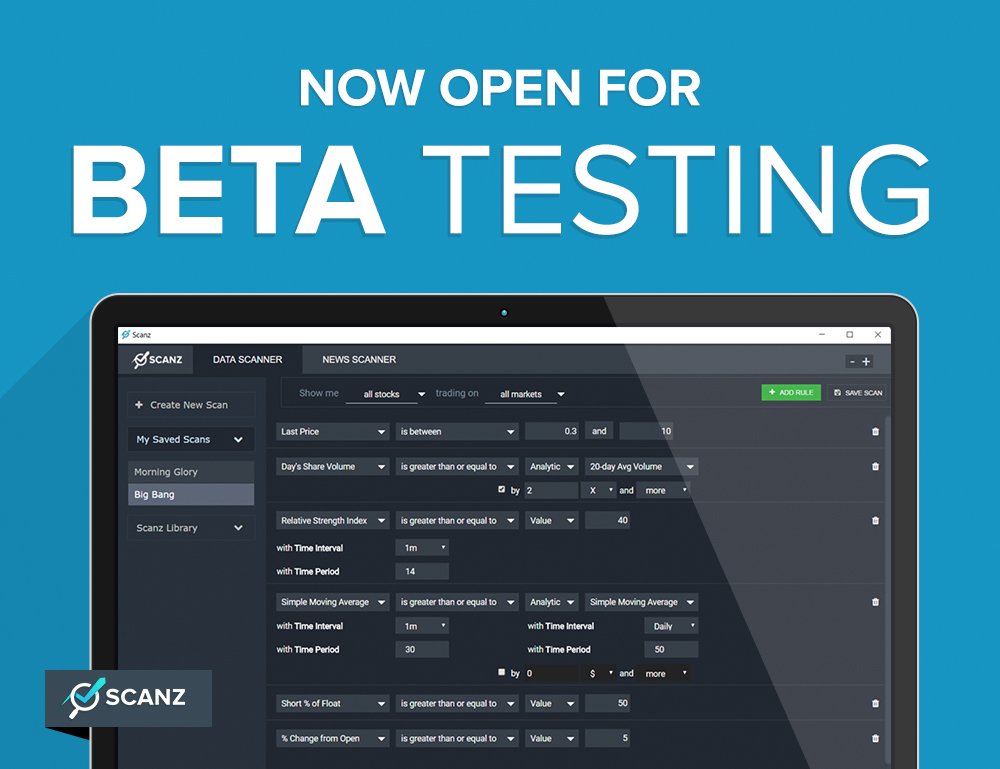The image size is (1000, 769).
Task: Open the 'all markets' dropdown
Action: [x=526, y=394]
